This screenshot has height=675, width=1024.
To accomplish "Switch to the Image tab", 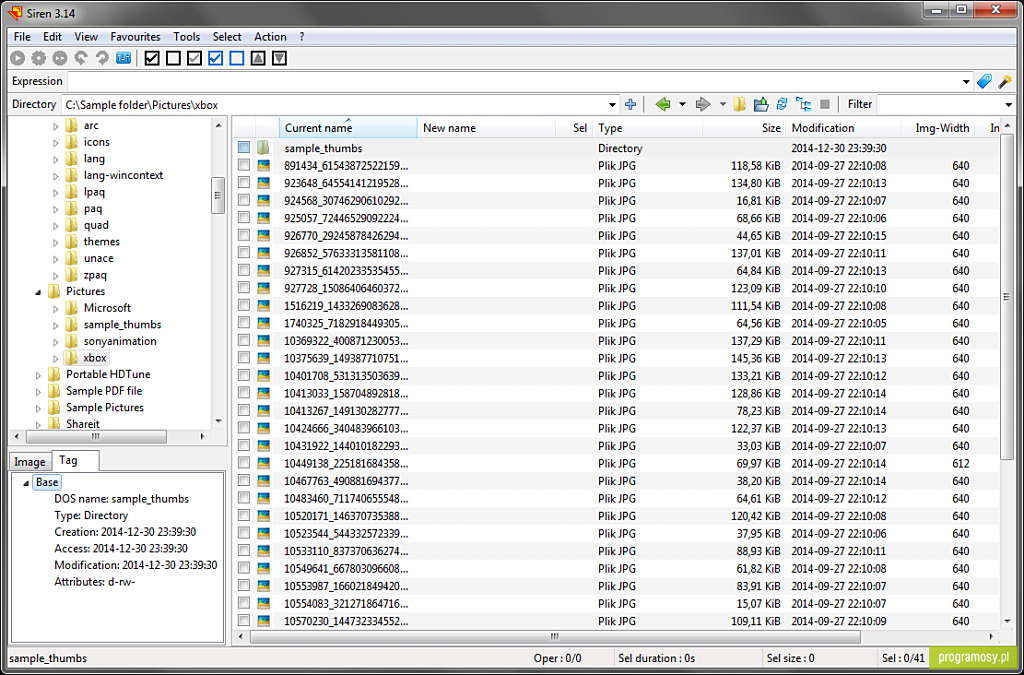I will 30,462.
